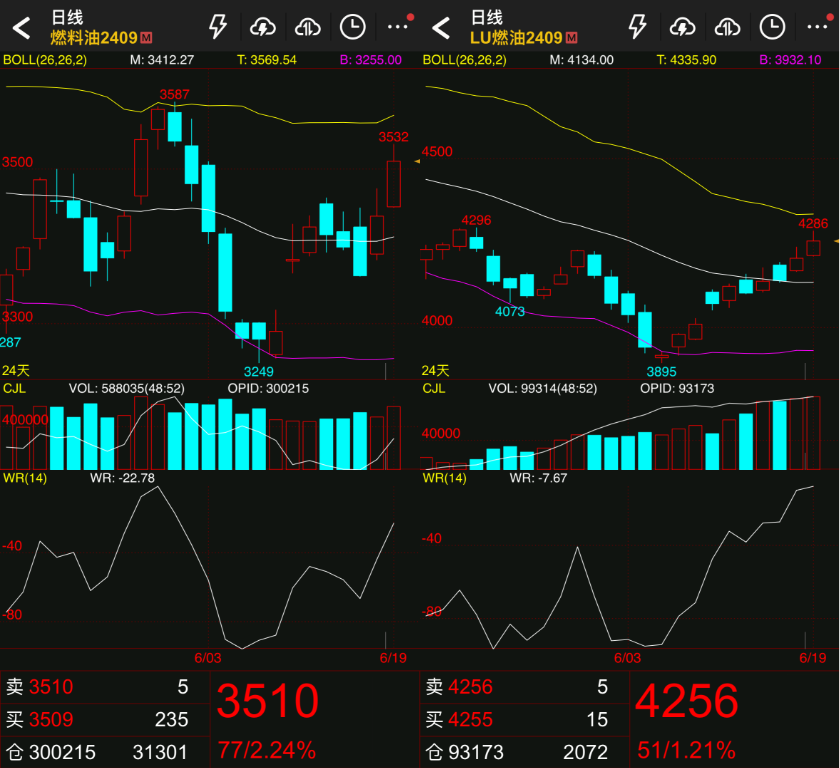The image size is (840, 768).
Task: Tap M: 4134.00 middle band value
Action: click(581, 60)
